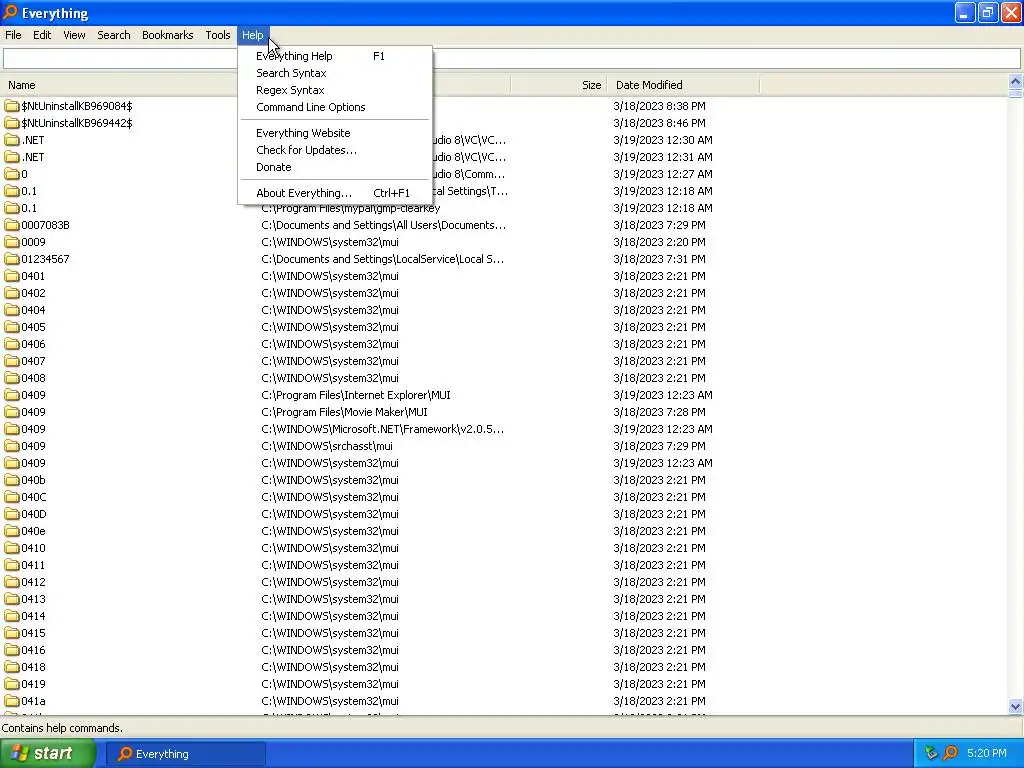Viewport: 1024px width, 768px height.
Task: Choose Donate from Help menu
Action: (x=334, y=167)
